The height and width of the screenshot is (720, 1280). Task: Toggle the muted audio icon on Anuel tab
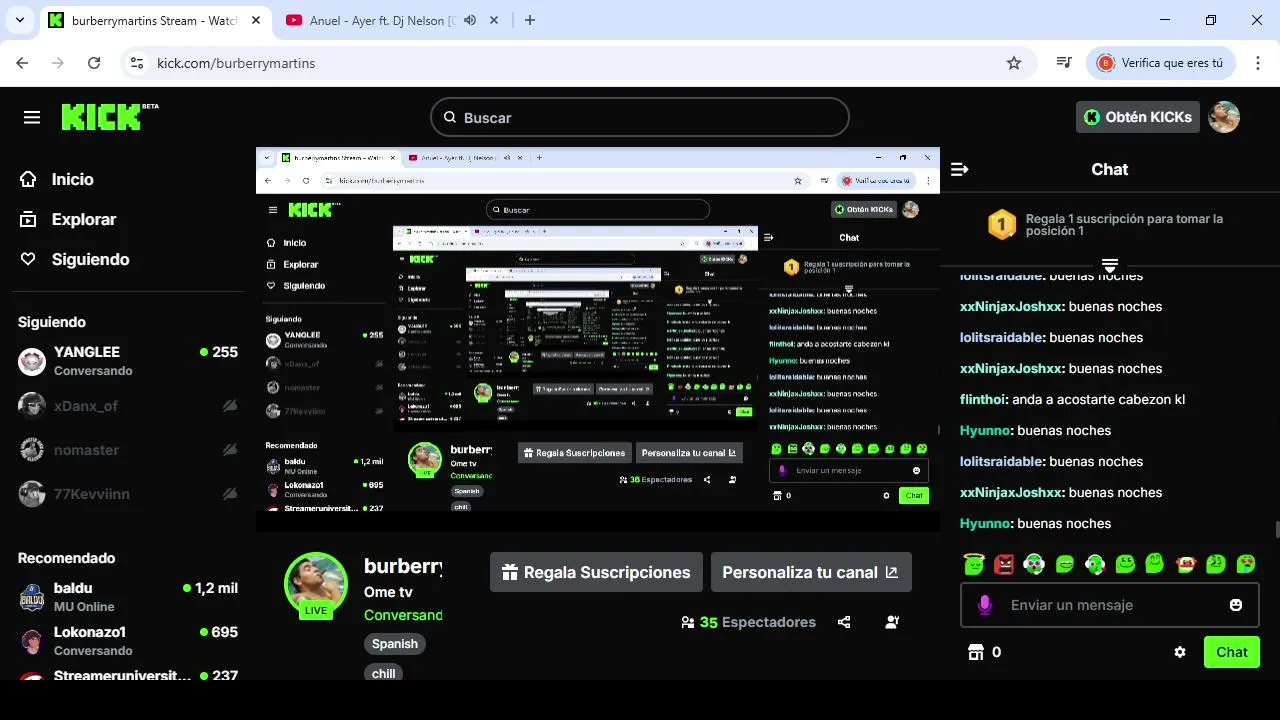coord(470,20)
